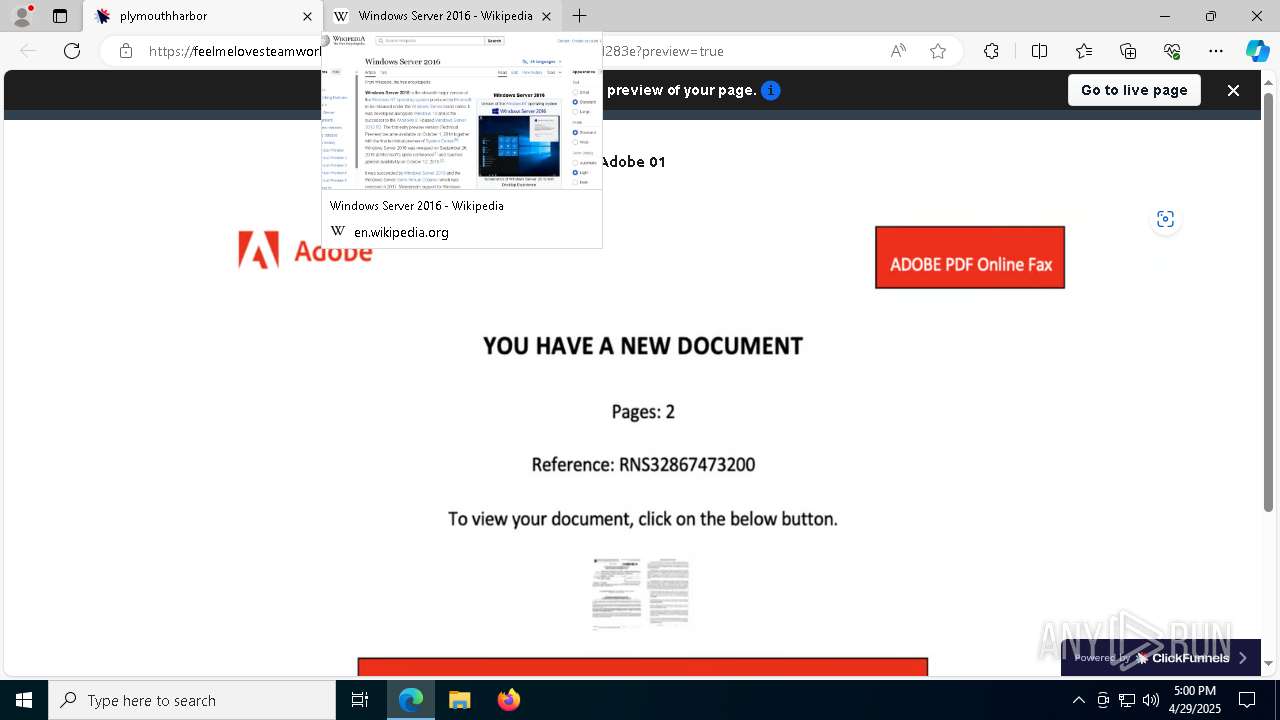The image size is (1280, 720).
Task: Click the red view document button
Action: (x=643, y=667)
